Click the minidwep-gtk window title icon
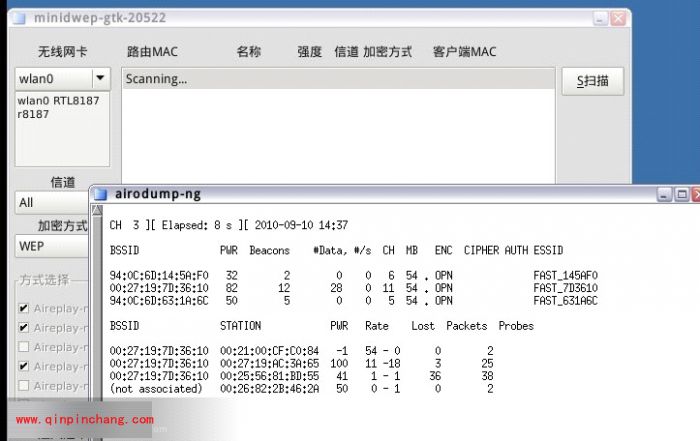 [x=19, y=18]
